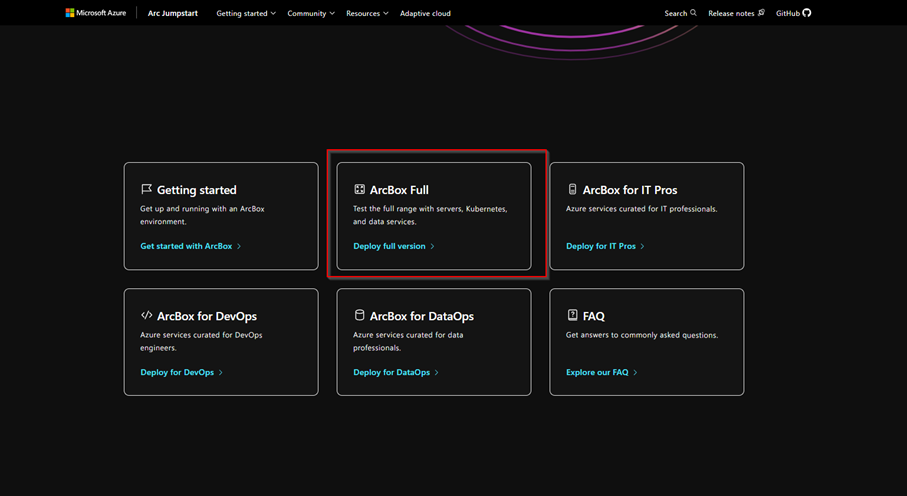Click the Microsoft Azure logo
907x496 pixels.
click(96, 13)
